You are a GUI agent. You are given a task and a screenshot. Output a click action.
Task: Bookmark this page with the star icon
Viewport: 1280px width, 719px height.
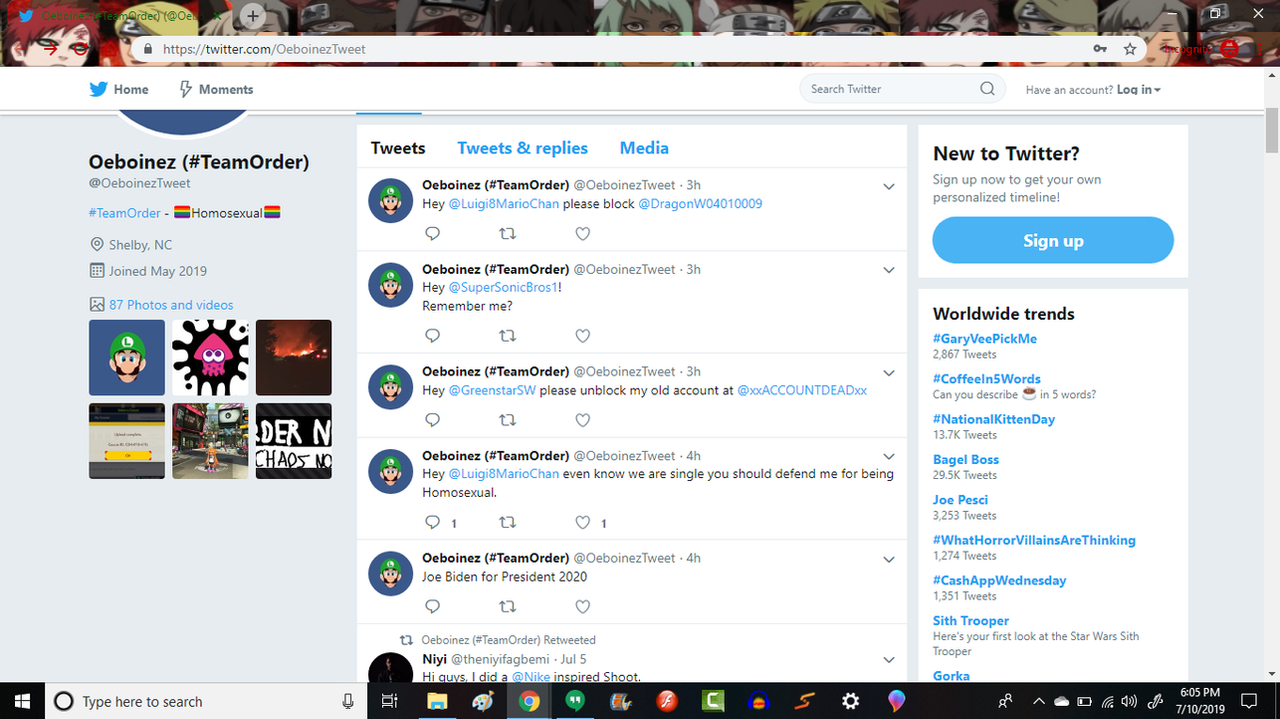click(1130, 48)
